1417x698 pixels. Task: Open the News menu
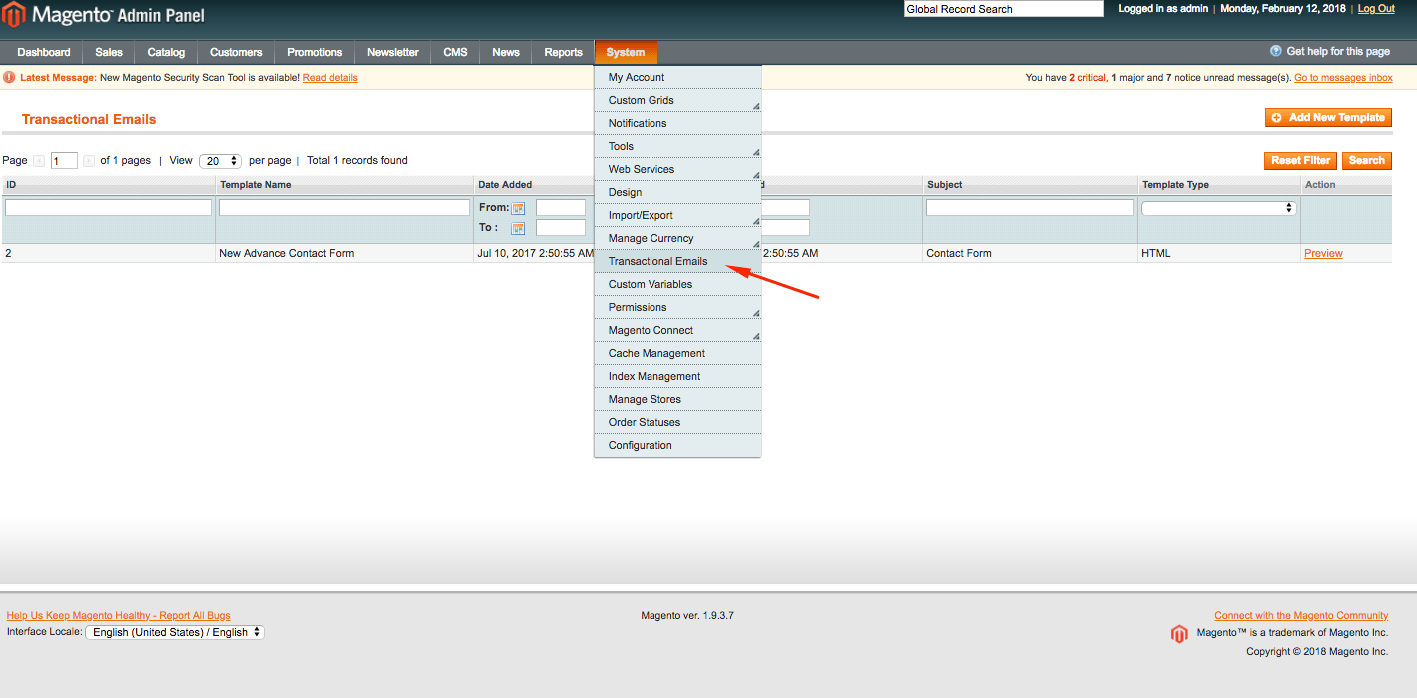point(506,52)
